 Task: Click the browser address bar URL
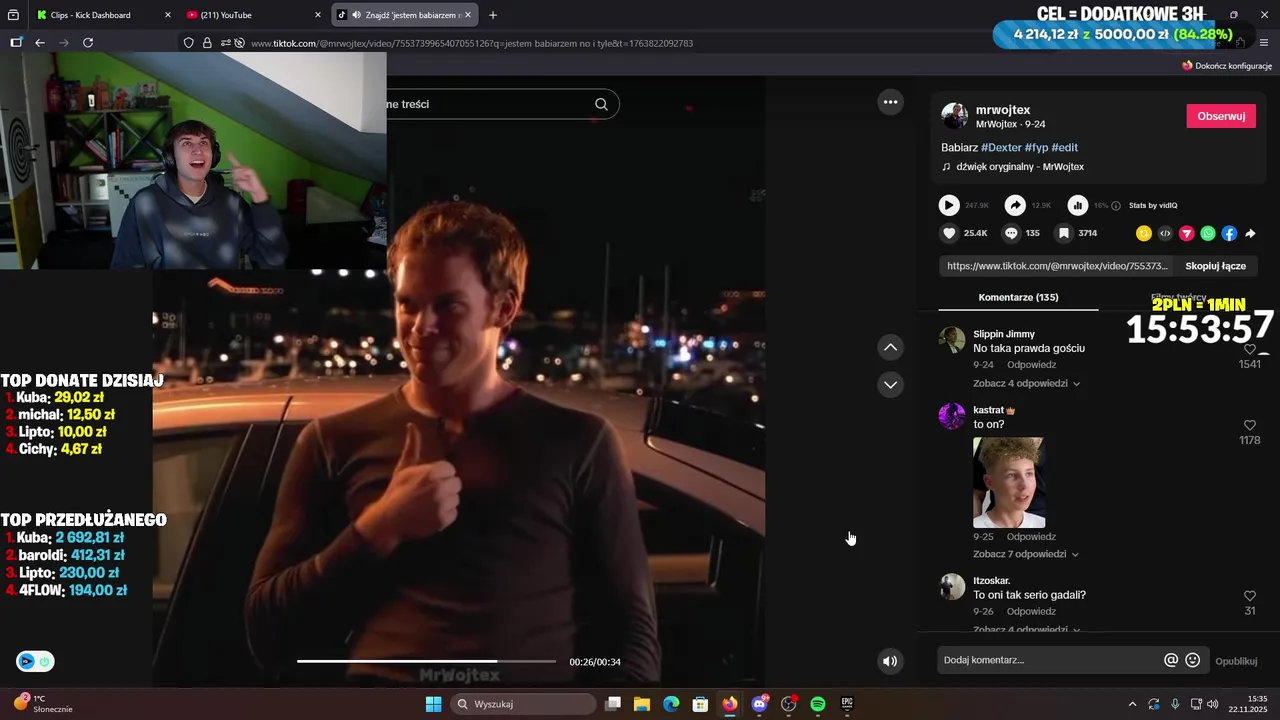(472, 43)
